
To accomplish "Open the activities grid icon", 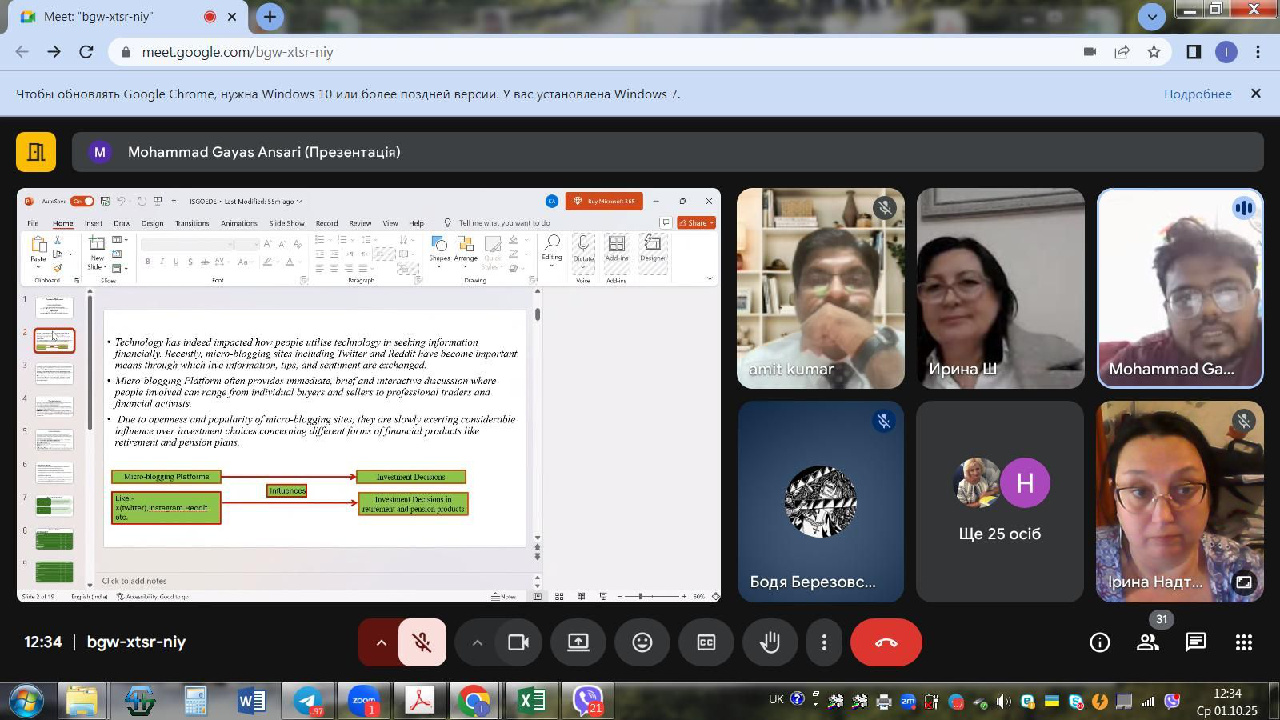I will (x=1244, y=642).
